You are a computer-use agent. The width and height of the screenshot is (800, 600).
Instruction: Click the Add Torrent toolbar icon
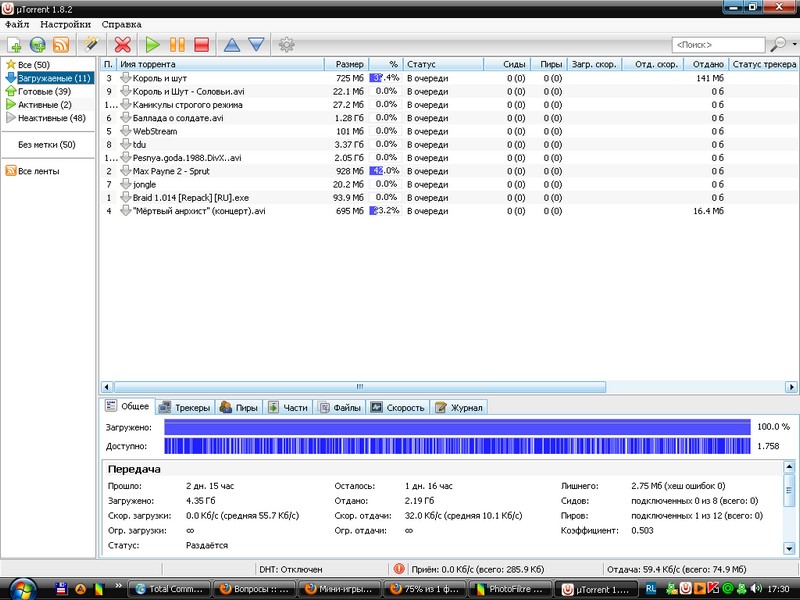[15, 45]
